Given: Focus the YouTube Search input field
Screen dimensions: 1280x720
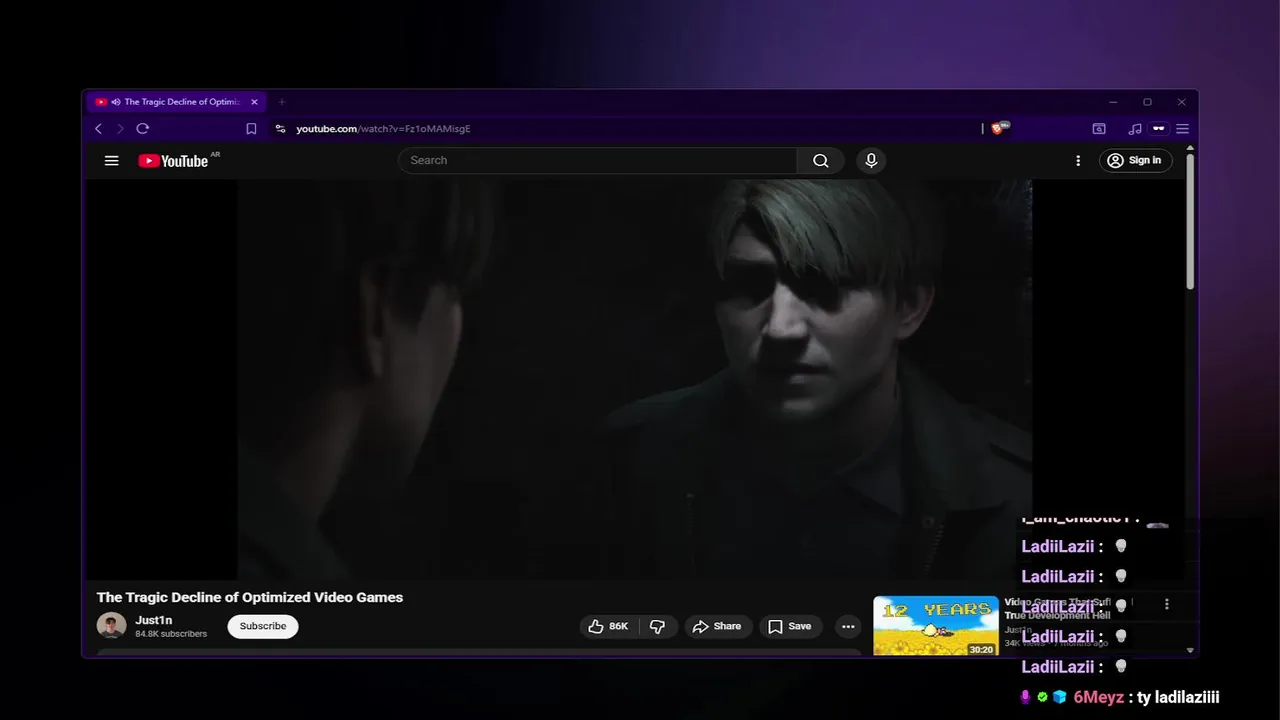Looking at the screenshot, I should coord(598,161).
